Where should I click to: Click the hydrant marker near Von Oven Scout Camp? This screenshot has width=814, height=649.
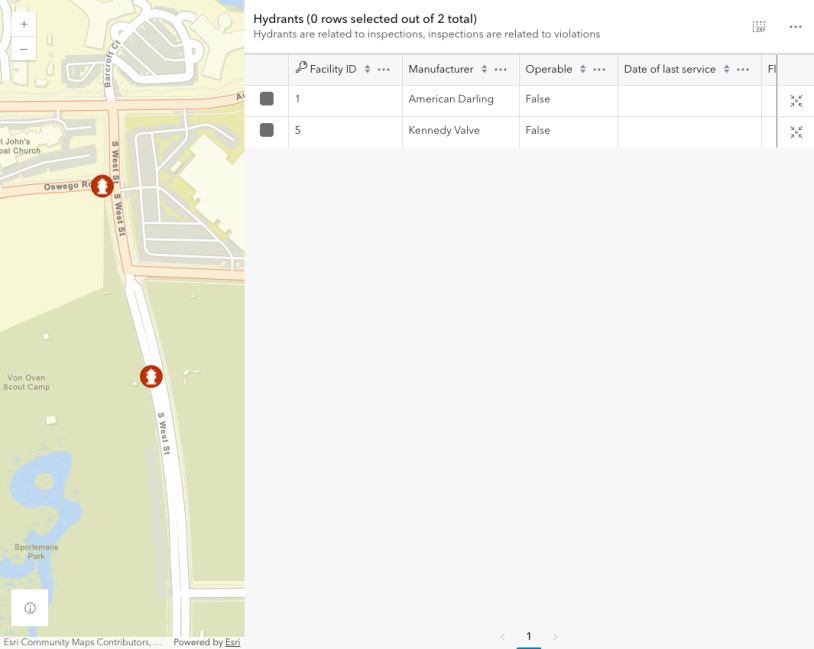click(x=151, y=376)
